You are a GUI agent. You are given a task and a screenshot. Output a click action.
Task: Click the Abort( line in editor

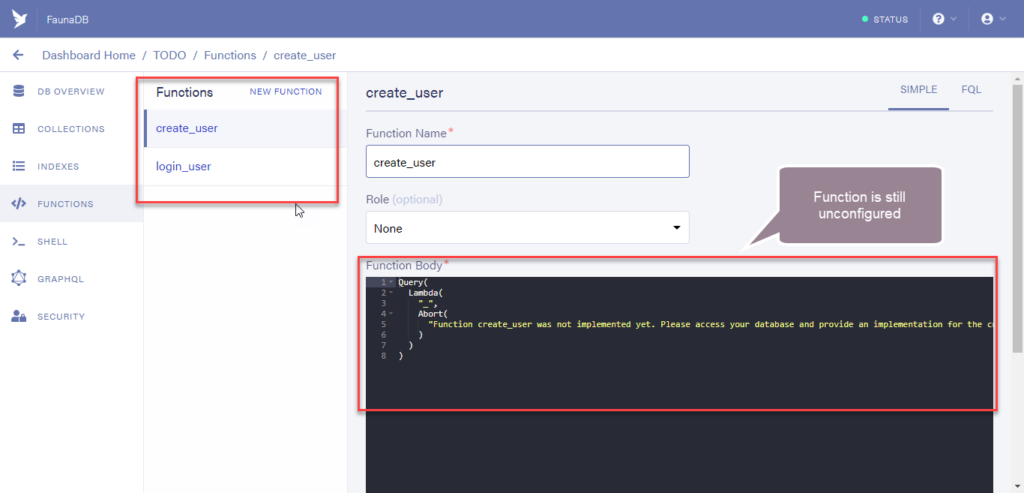(434, 314)
